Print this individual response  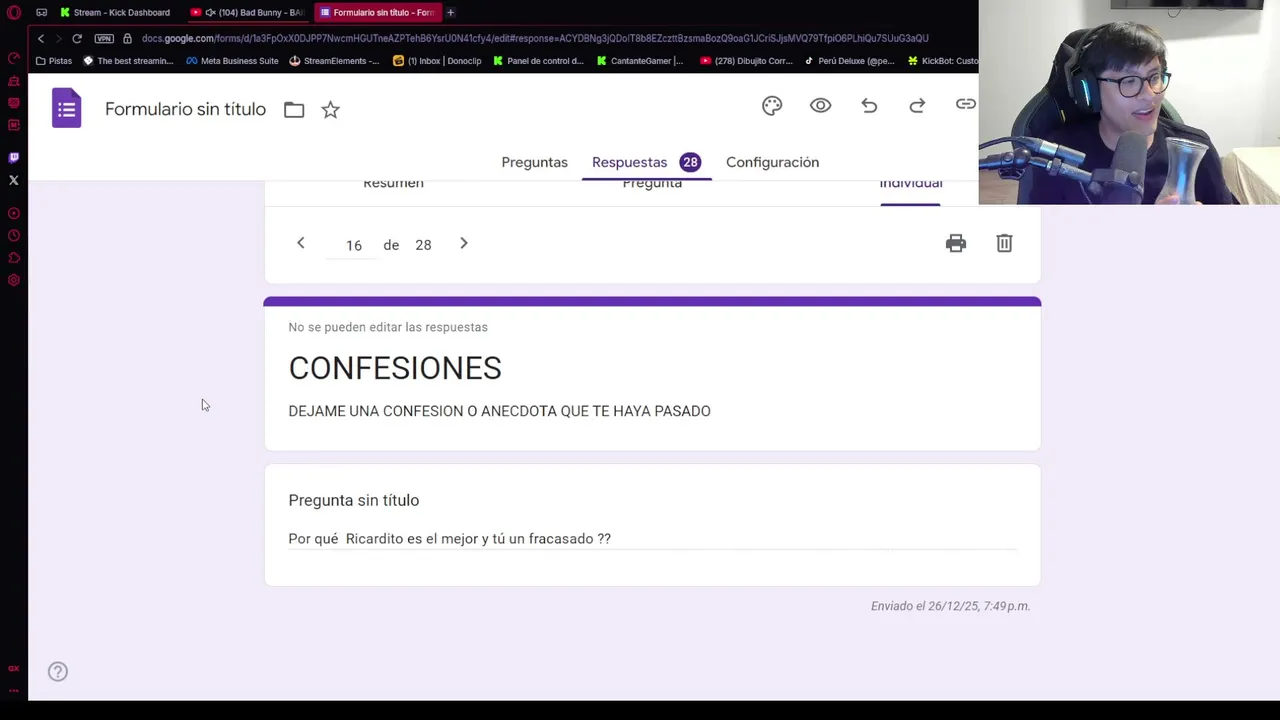pyautogui.click(x=956, y=243)
